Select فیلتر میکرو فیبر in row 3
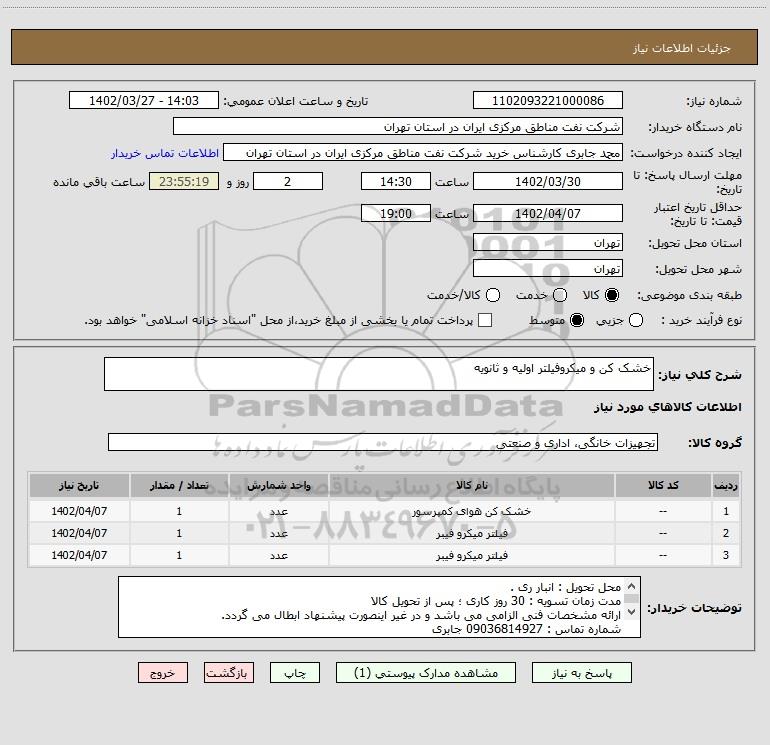Image resolution: width=770 pixels, height=745 pixels. [471, 555]
